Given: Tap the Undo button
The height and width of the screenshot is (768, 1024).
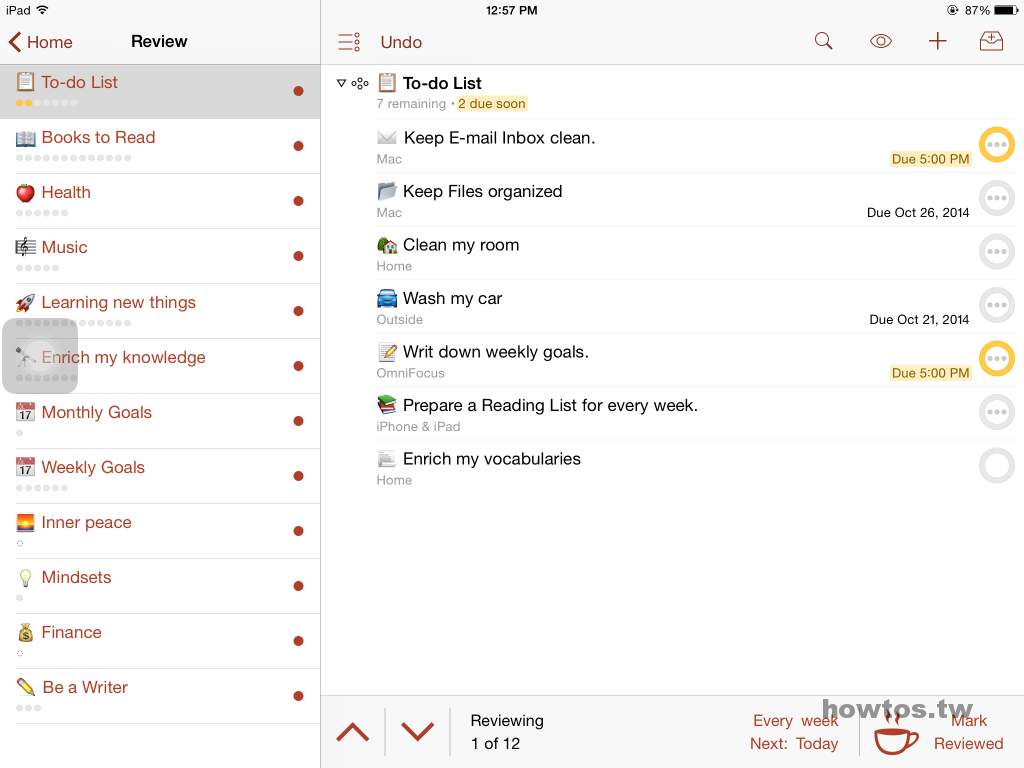Looking at the screenshot, I should tap(401, 42).
